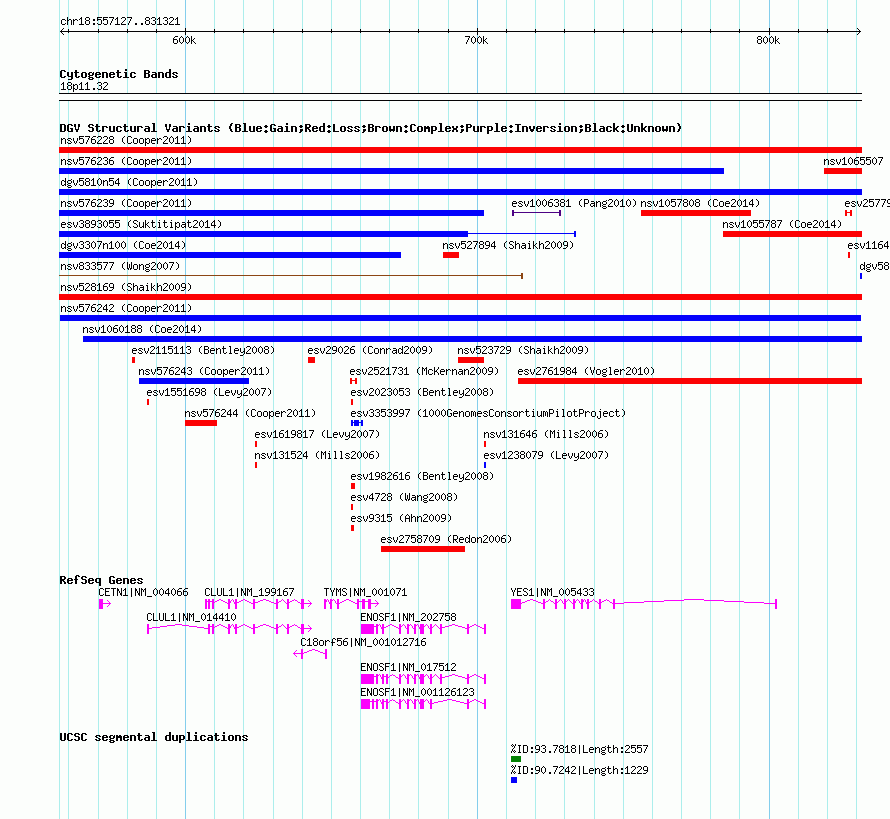Click esv9315 (Ahn2009) label
This screenshot has width=890, height=819.
401,518
